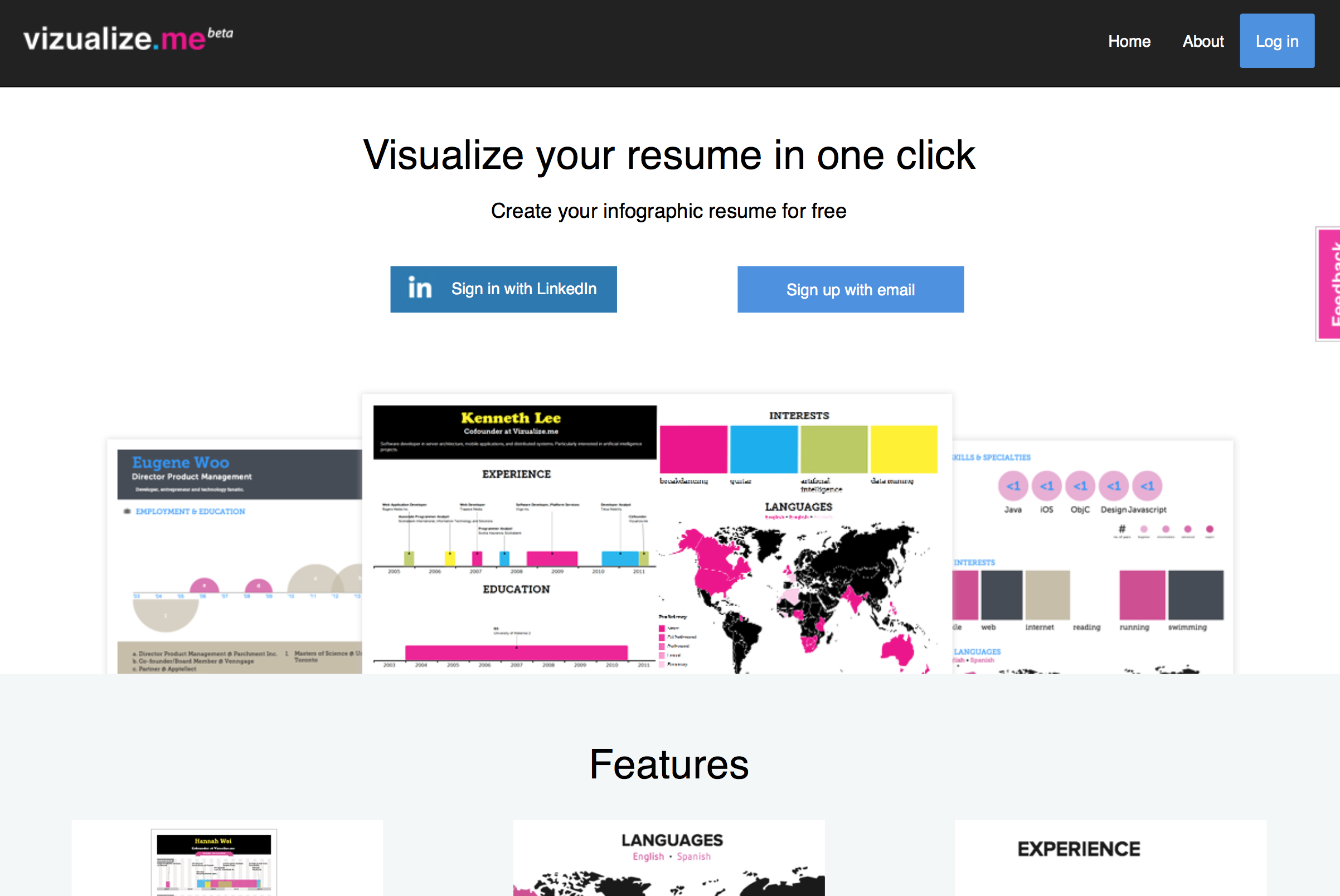Viewport: 1340px width, 896px height.
Task: Click the ObjC skill circle
Action: pyautogui.click(x=1080, y=486)
